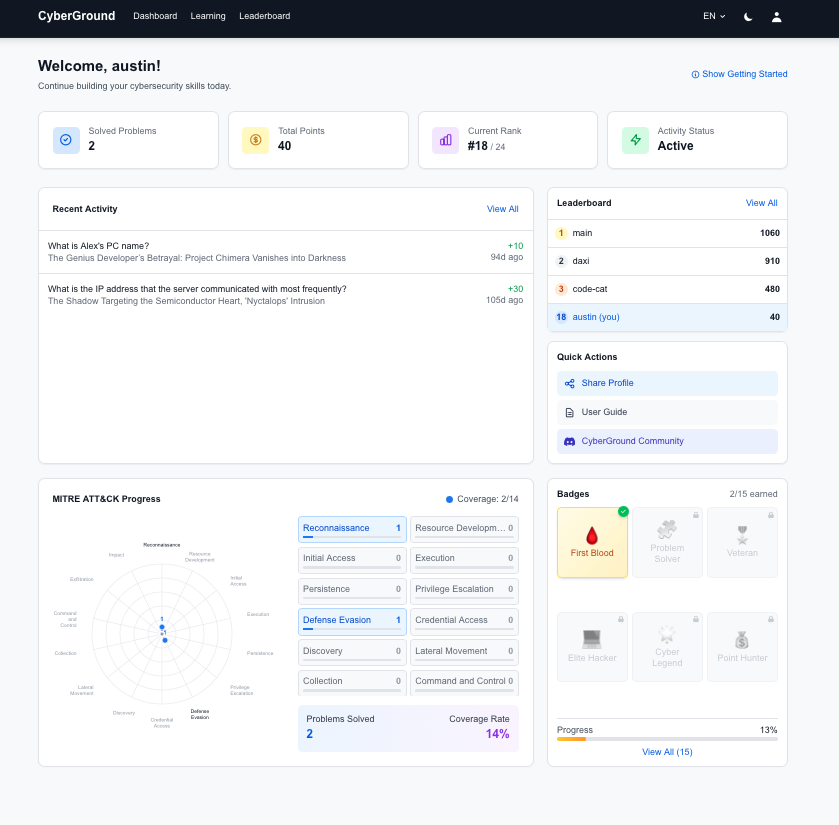This screenshot has height=825, width=839.
Task: Click the Current Rank chart icon
Action: click(x=445, y=140)
